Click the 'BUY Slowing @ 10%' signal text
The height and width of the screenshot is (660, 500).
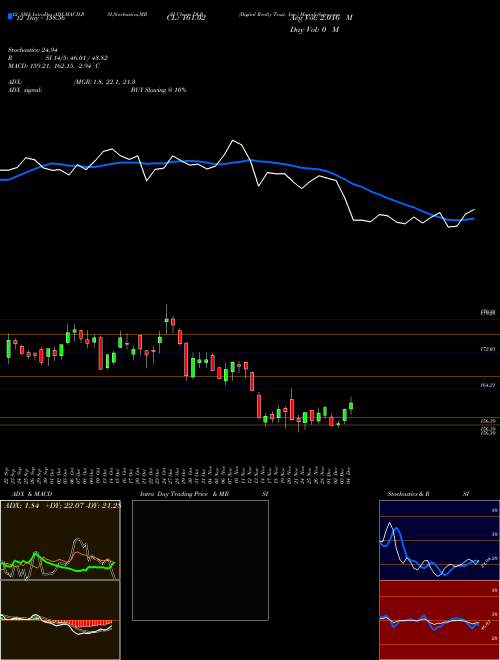point(158,90)
